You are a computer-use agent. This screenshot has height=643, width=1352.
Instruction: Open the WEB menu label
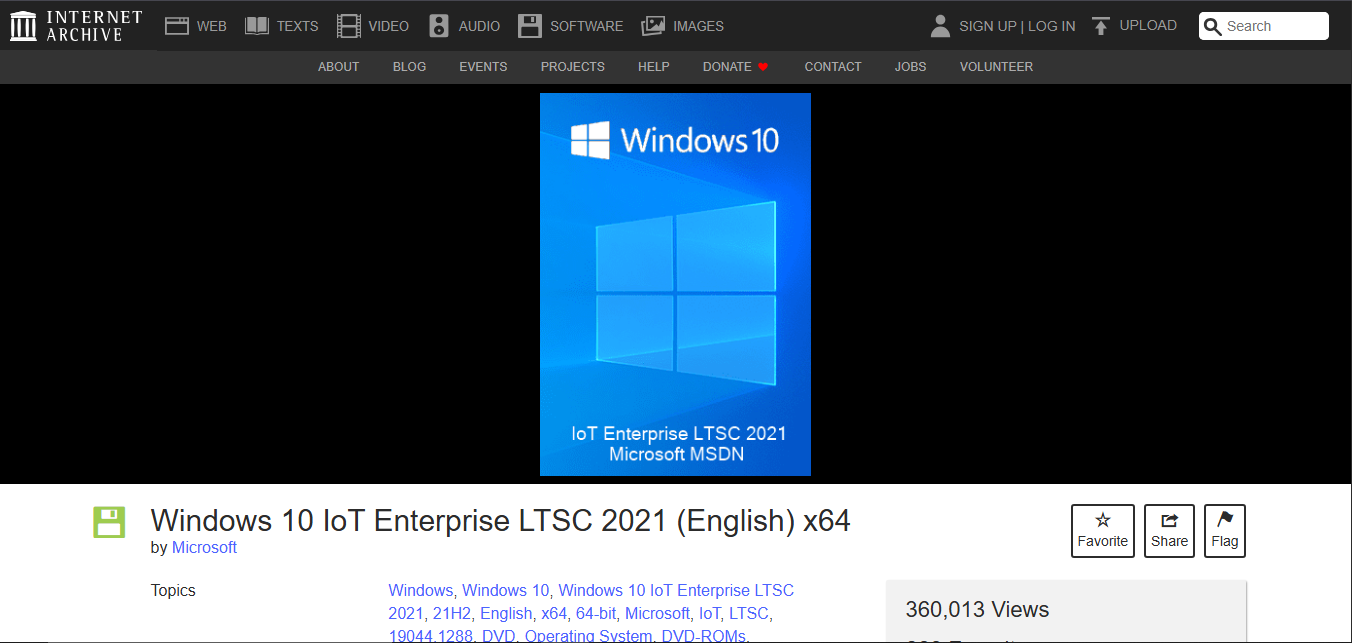click(x=212, y=26)
